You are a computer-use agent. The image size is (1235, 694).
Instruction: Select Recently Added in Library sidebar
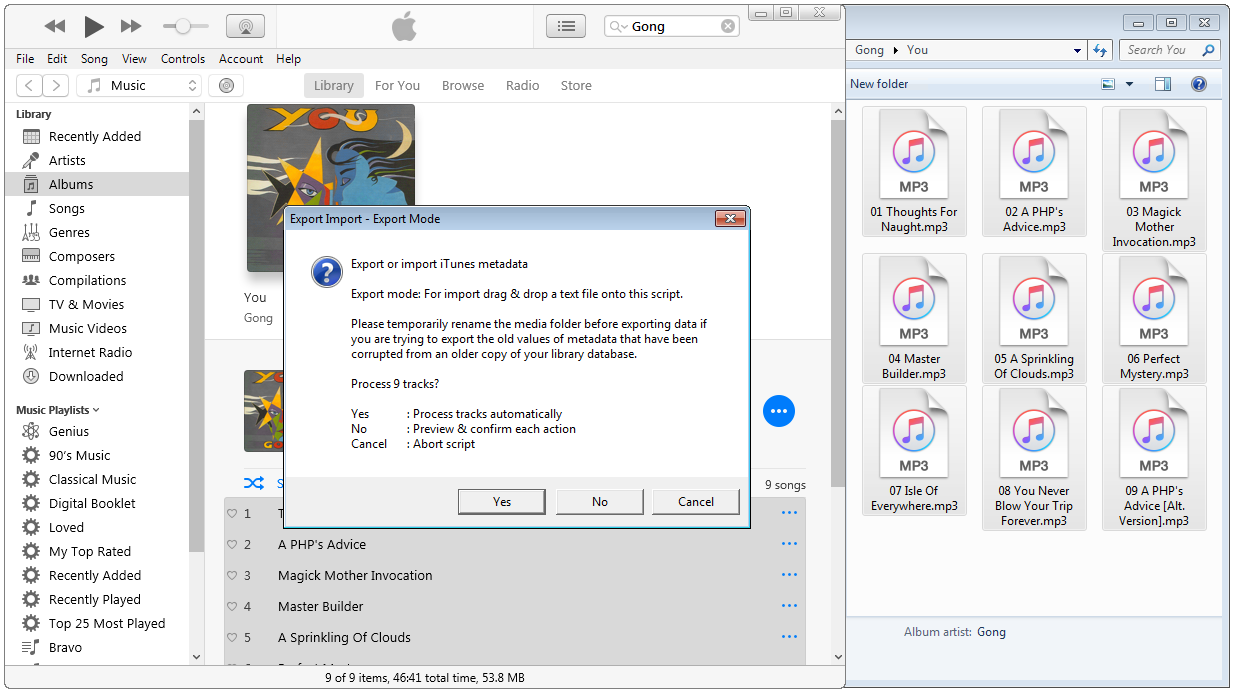click(x=96, y=136)
